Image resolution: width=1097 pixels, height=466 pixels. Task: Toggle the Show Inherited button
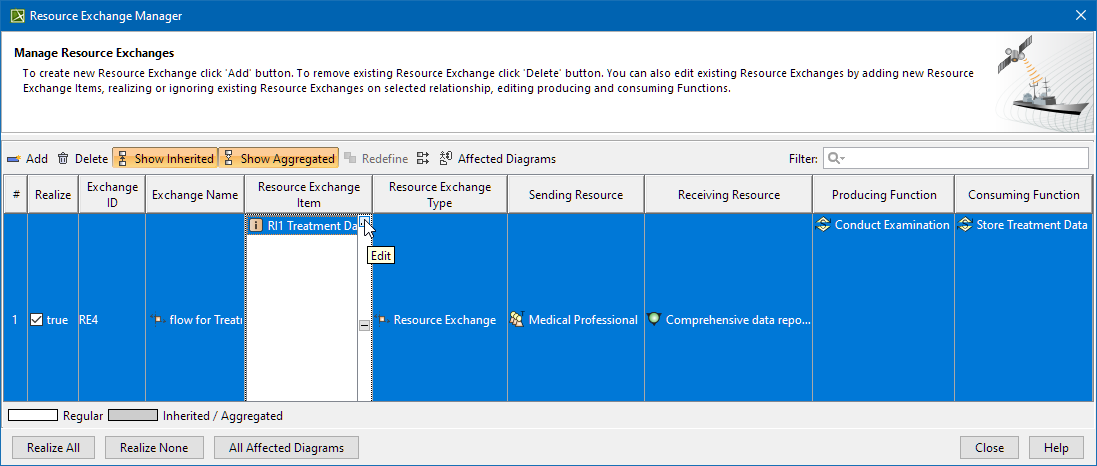[x=165, y=159]
